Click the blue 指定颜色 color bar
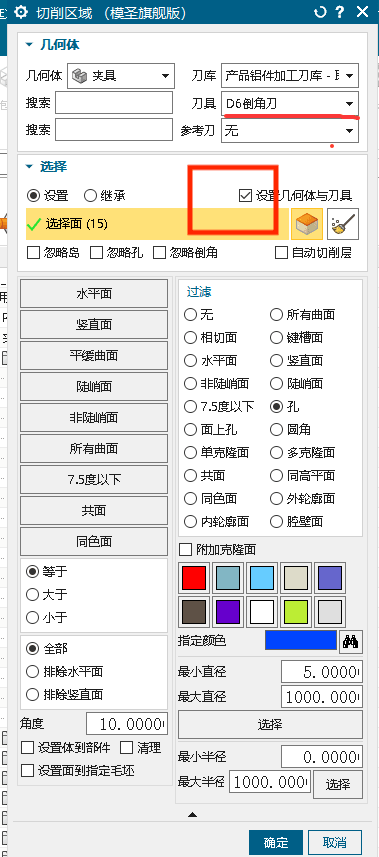The height and width of the screenshot is (857, 379). click(x=301, y=641)
